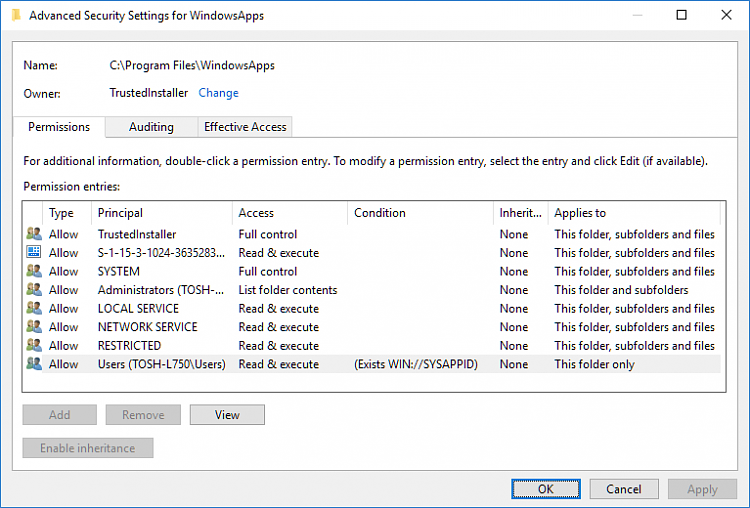The height and width of the screenshot is (508, 750).
Task: Open the Effective Access tab
Action: click(245, 127)
